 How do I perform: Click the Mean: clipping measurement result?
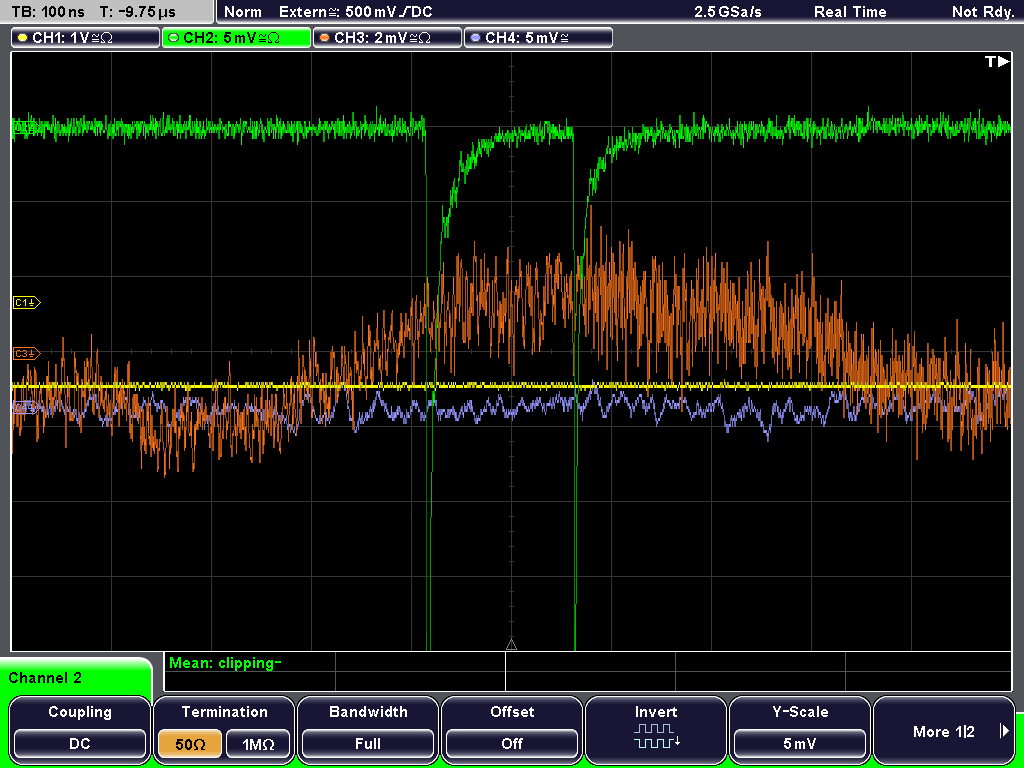pyautogui.click(x=225, y=663)
